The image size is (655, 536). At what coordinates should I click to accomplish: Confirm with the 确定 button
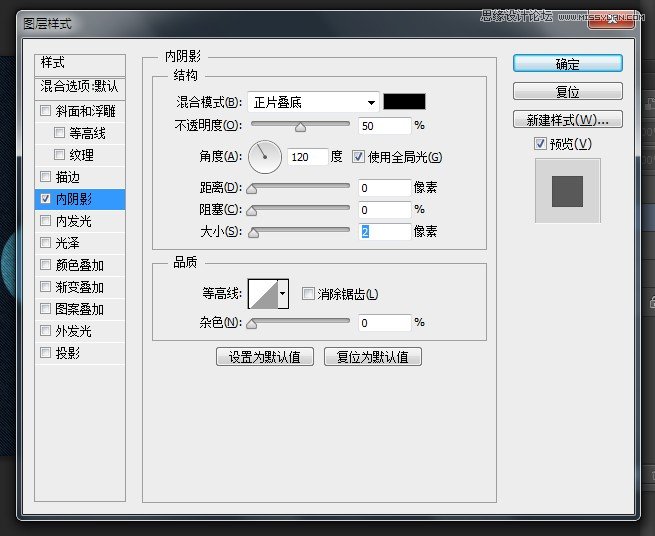(x=568, y=64)
